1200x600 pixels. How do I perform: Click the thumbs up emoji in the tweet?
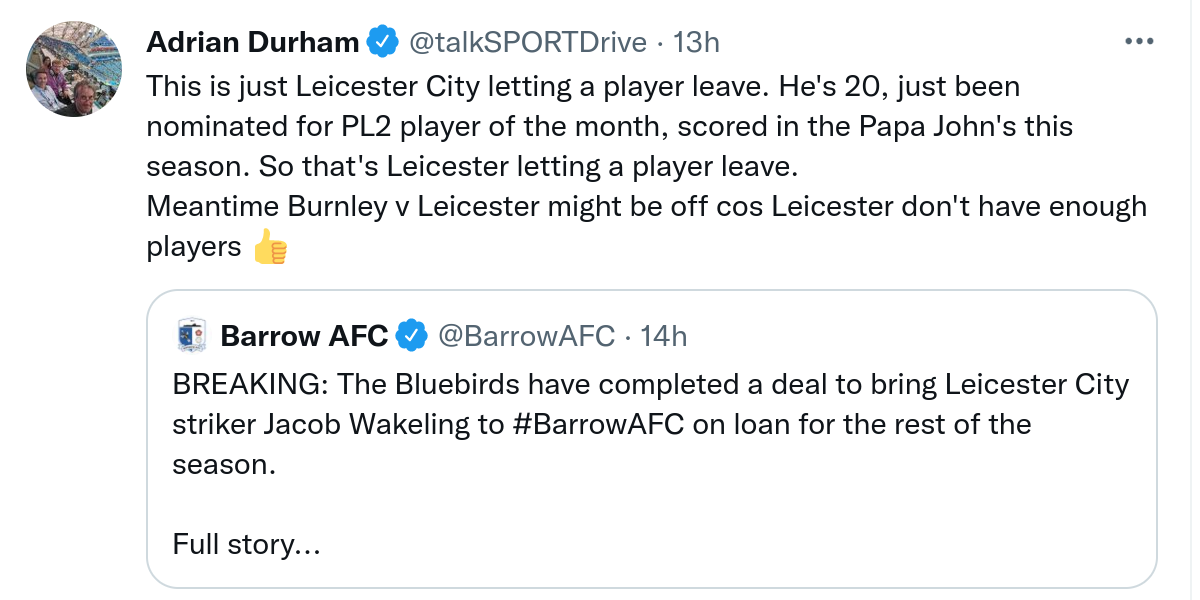(x=270, y=247)
